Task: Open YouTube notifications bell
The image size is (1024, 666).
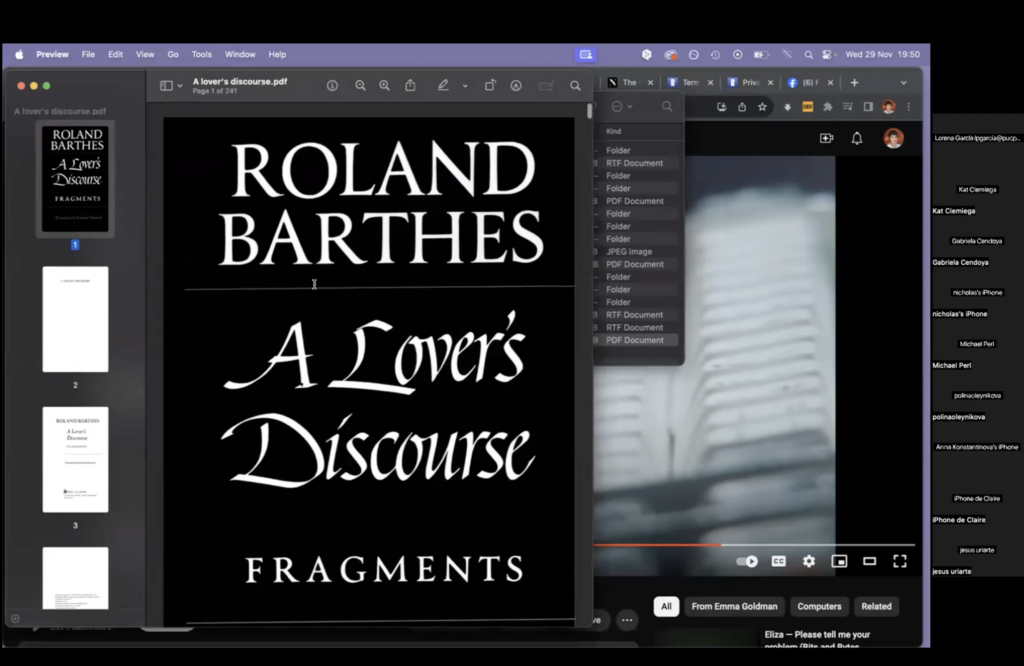Action: pyautogui.click(x=857, y=138)
